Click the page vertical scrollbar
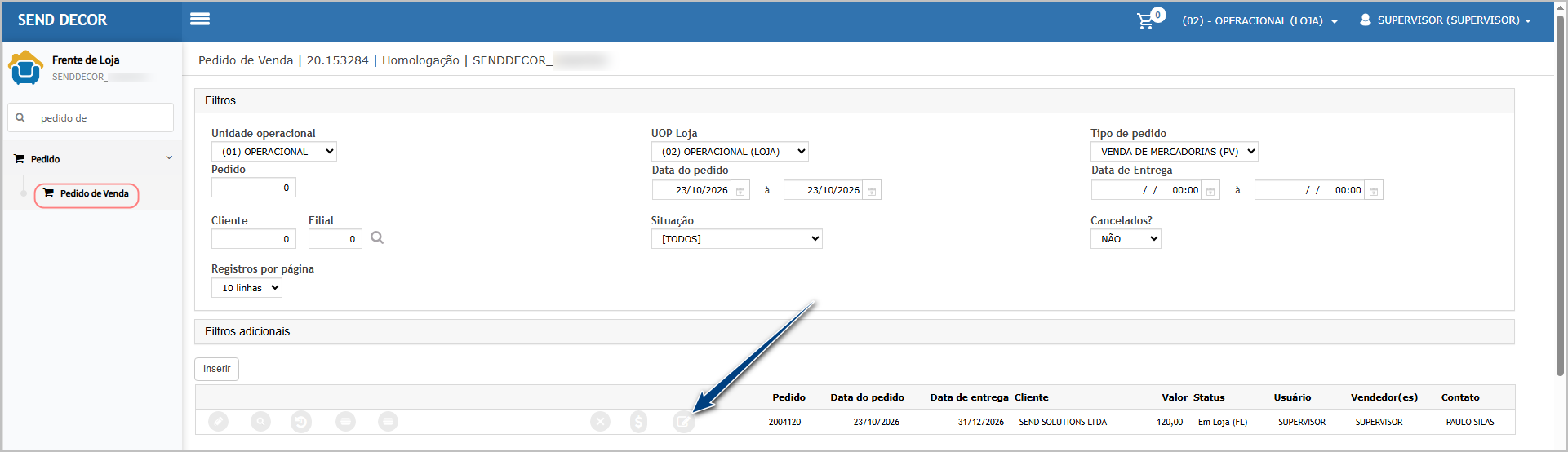Screen dimensions: 1568x452 point(1560,196)
